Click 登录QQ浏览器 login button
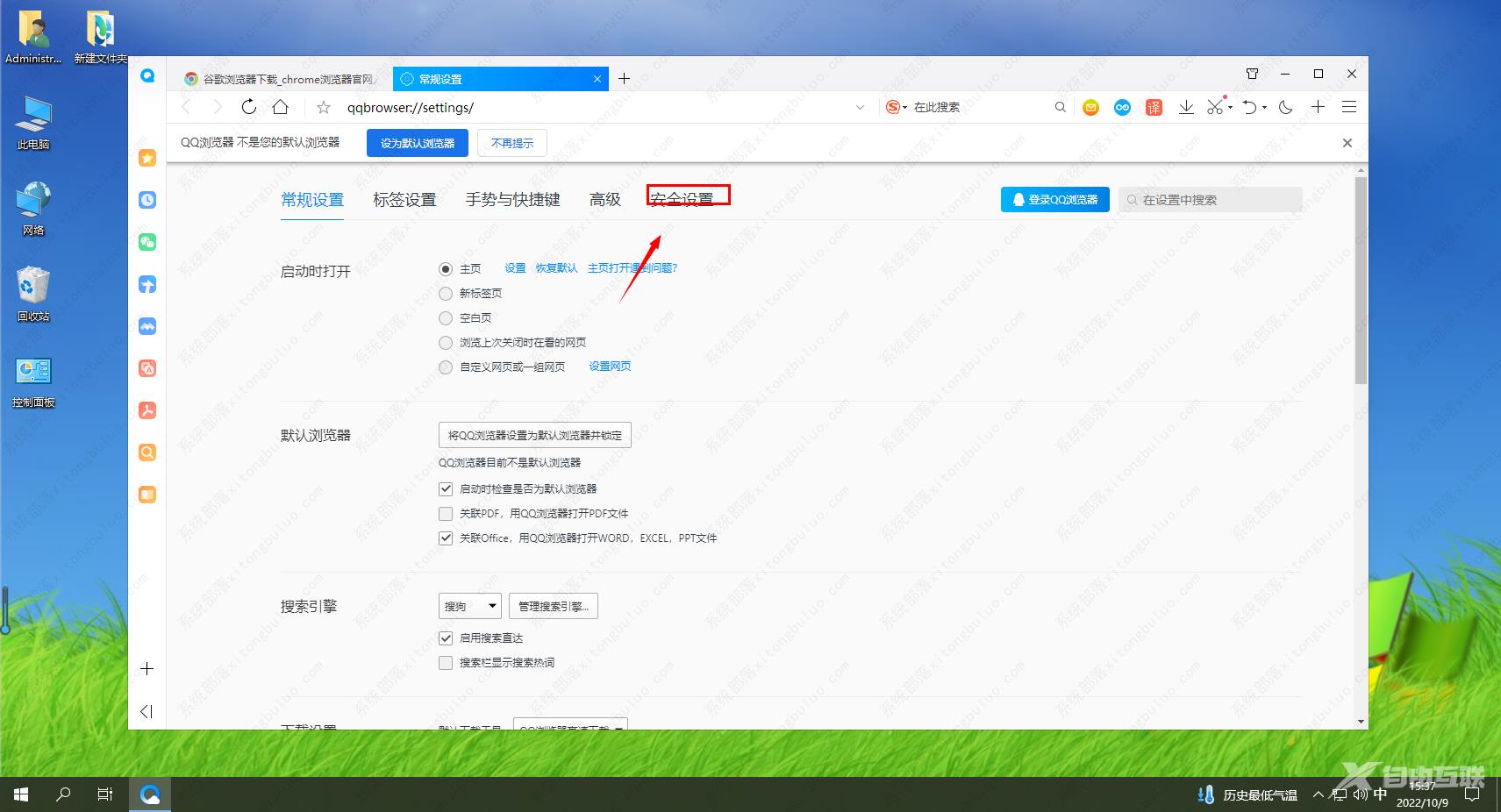 [1055, 200]
